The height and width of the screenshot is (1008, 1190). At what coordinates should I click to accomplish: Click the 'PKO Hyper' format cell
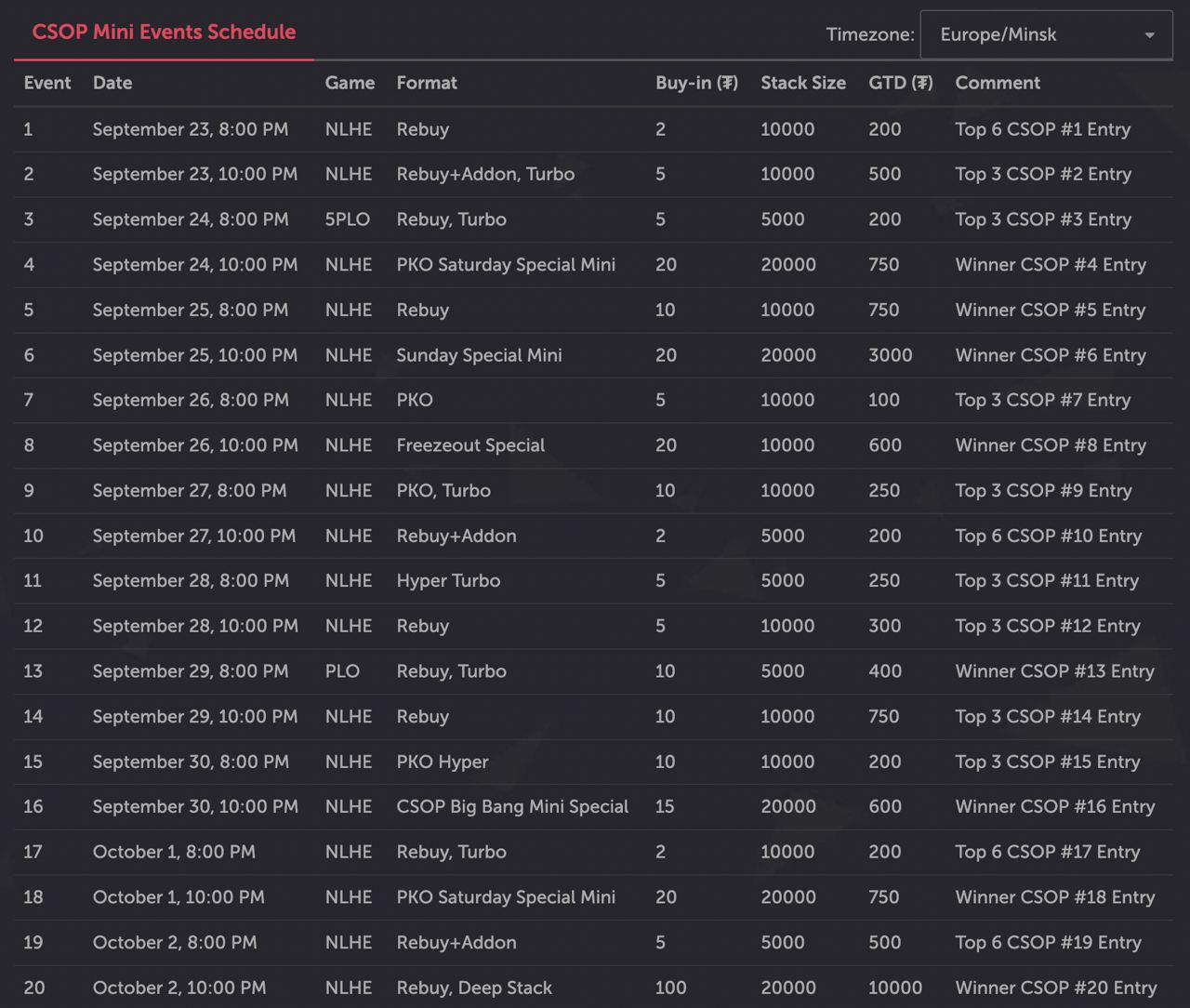click(443, 762)
